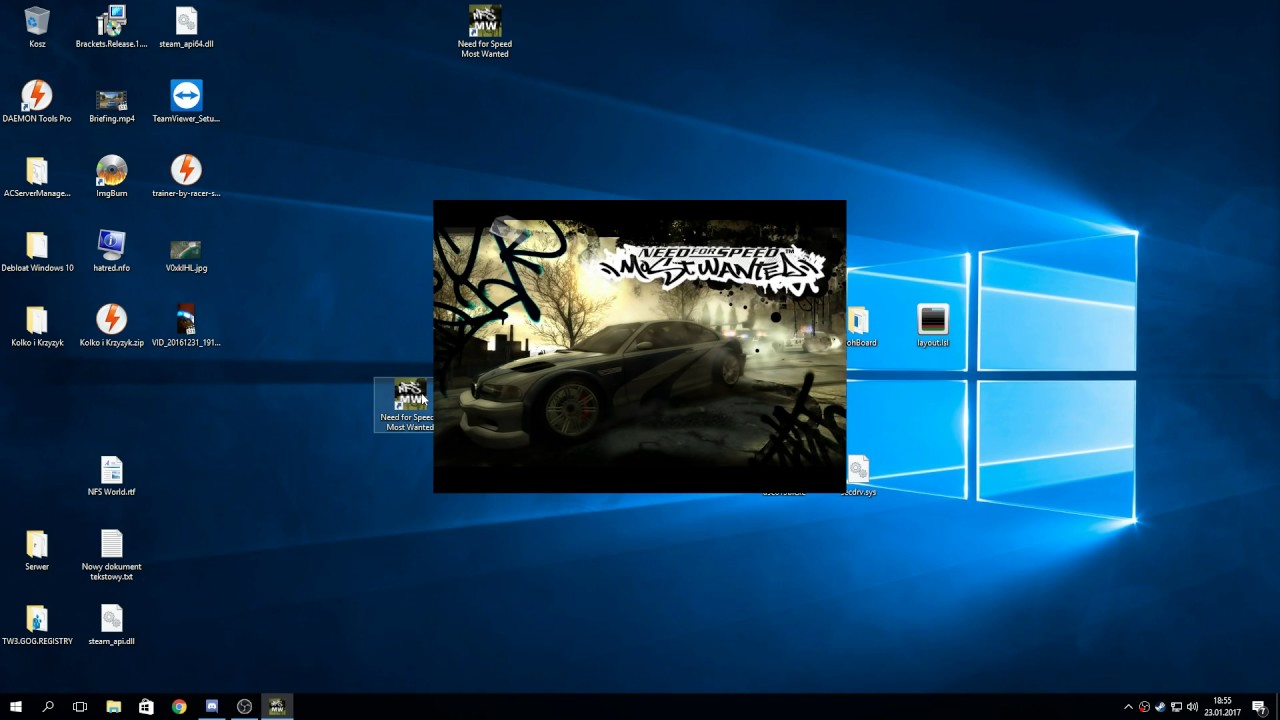
Task: Open Task View on the taskbar
Action: click(80, 707)
